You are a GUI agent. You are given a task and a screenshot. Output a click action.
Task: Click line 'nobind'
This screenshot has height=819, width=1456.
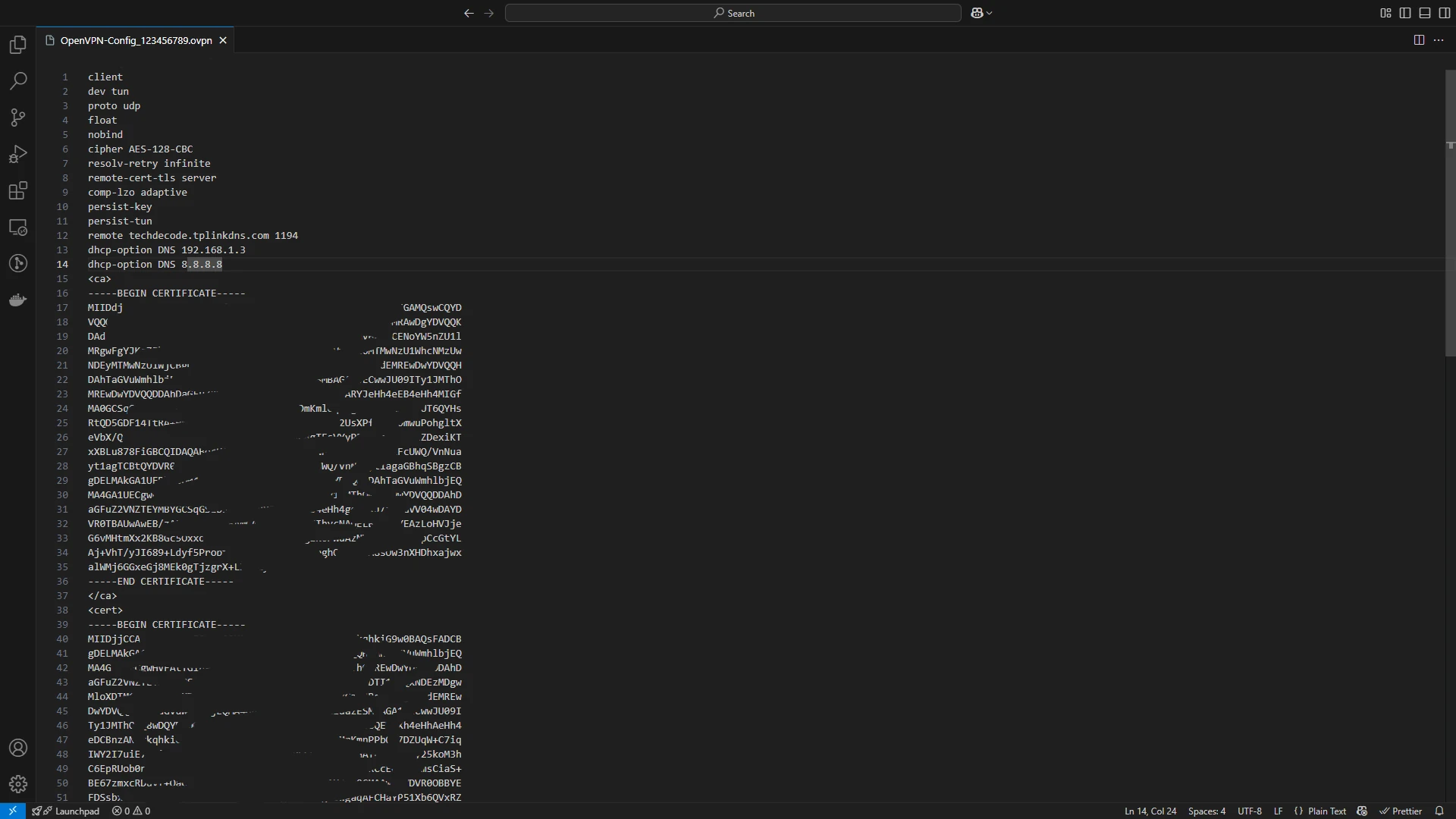click(x=105, y=135)
